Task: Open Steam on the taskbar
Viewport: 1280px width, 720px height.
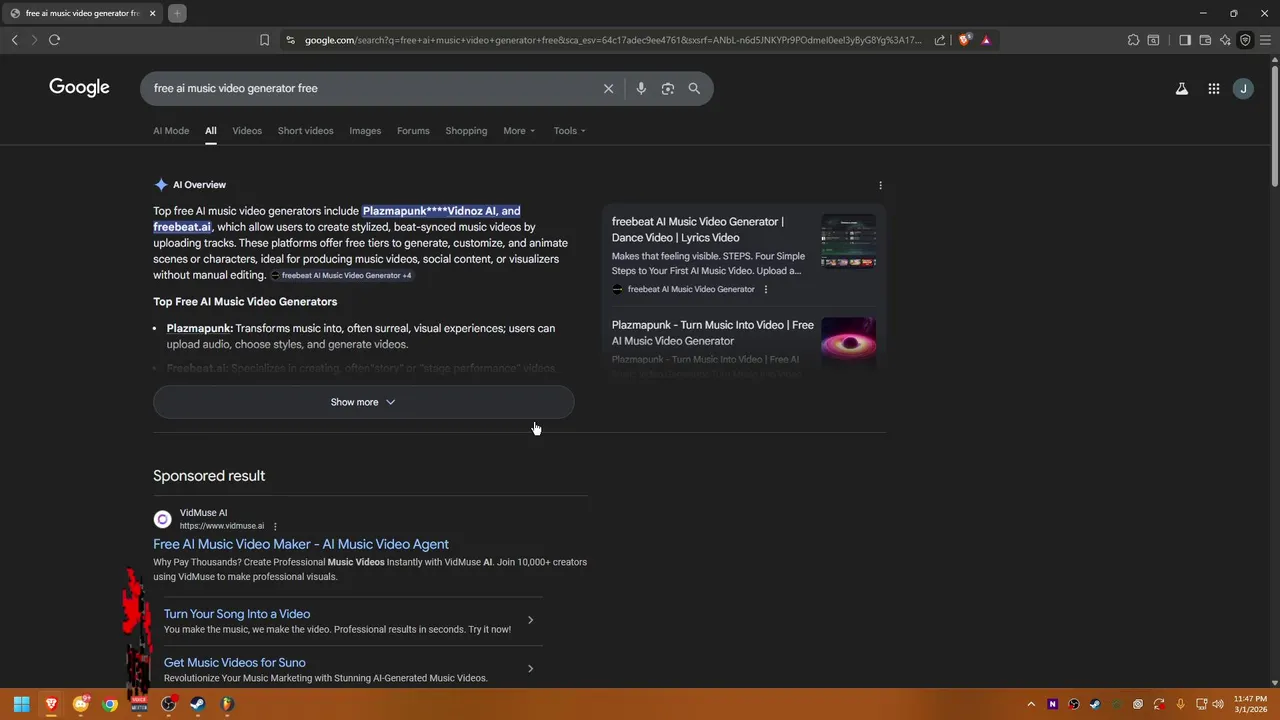Action: [198, 704]
